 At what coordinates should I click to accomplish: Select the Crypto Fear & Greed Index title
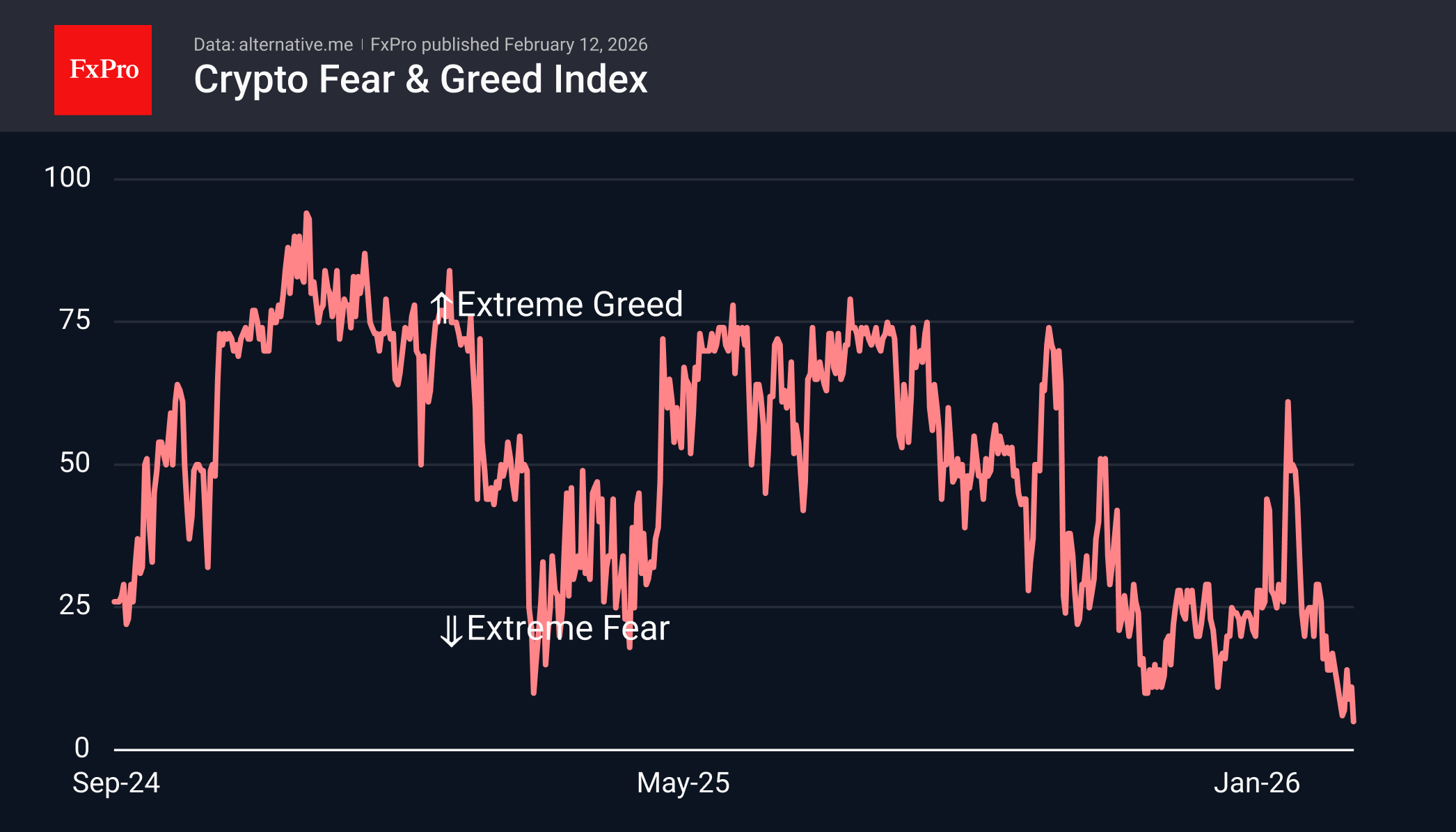(420, 79)
